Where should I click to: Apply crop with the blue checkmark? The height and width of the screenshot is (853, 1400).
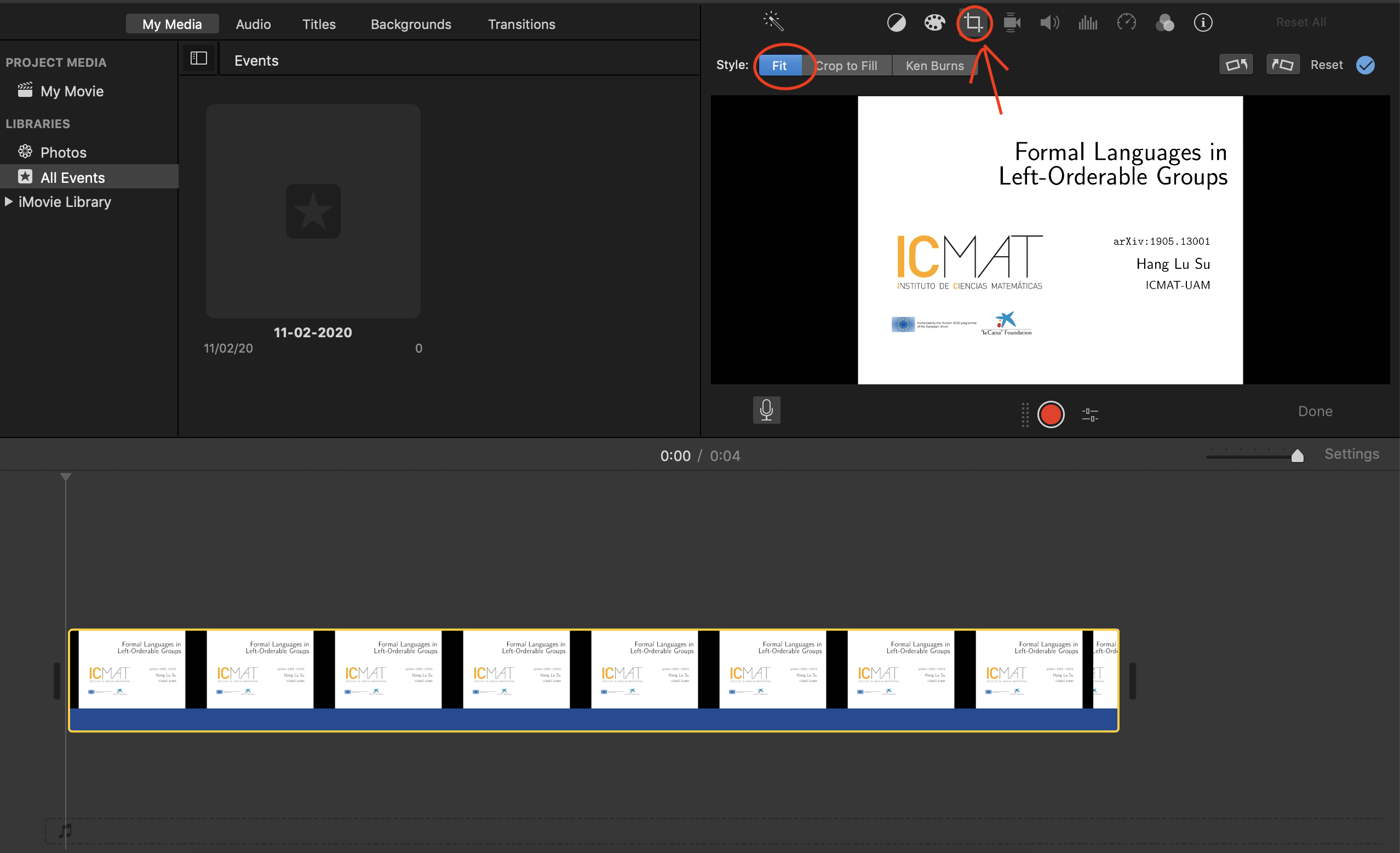point(1365,65)
